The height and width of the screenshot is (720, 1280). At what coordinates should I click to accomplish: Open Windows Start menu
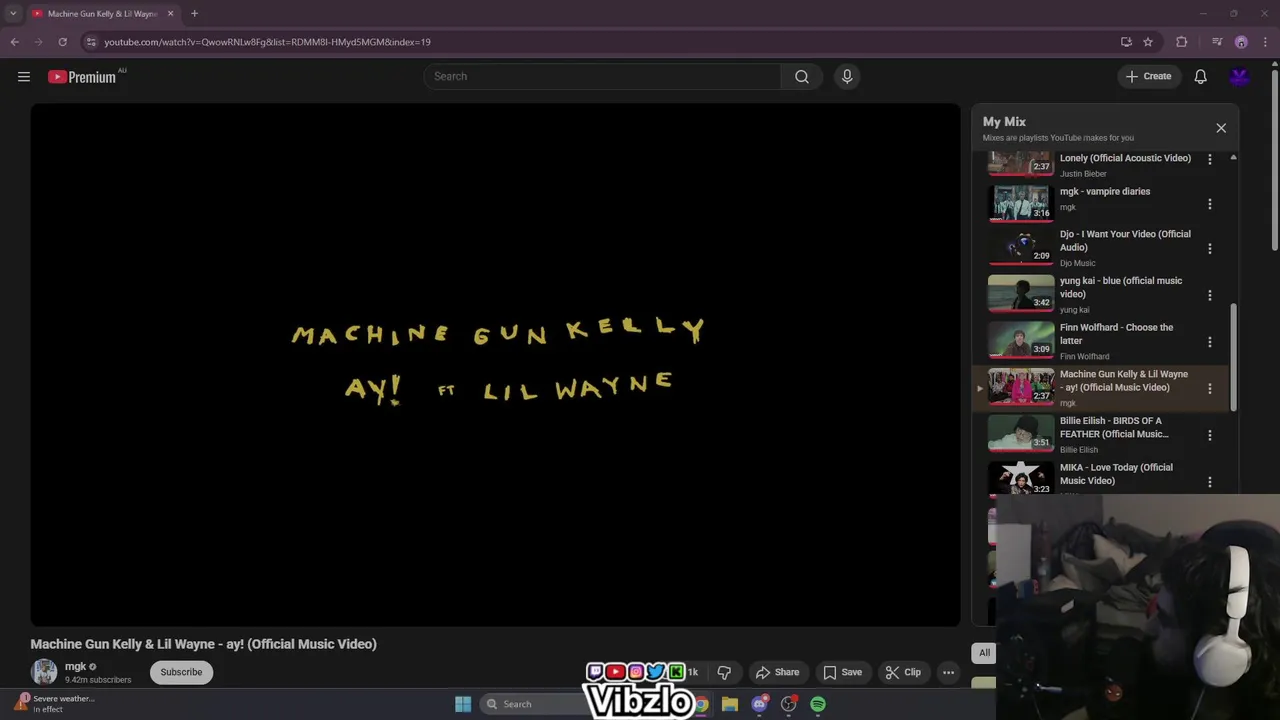[463, 704]
